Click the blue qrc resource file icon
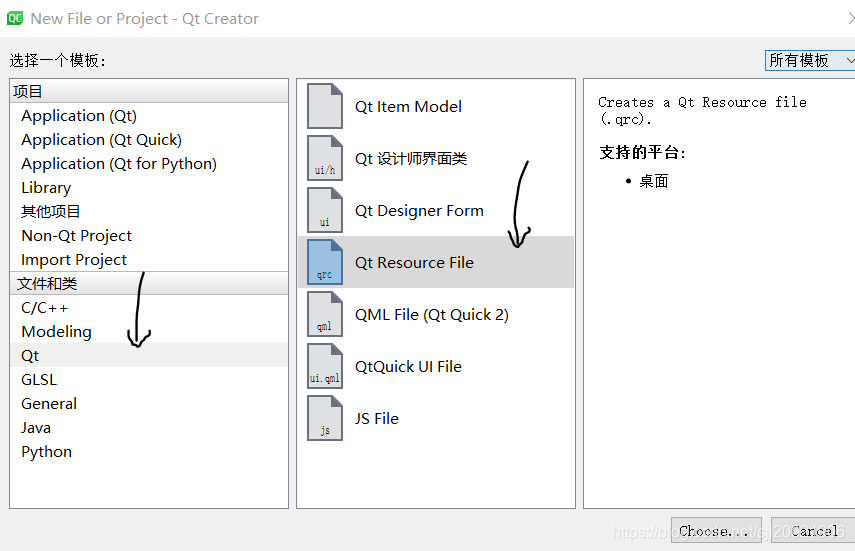Image resolution: width=855 pixels, height=551 pixels. (325, 262)
